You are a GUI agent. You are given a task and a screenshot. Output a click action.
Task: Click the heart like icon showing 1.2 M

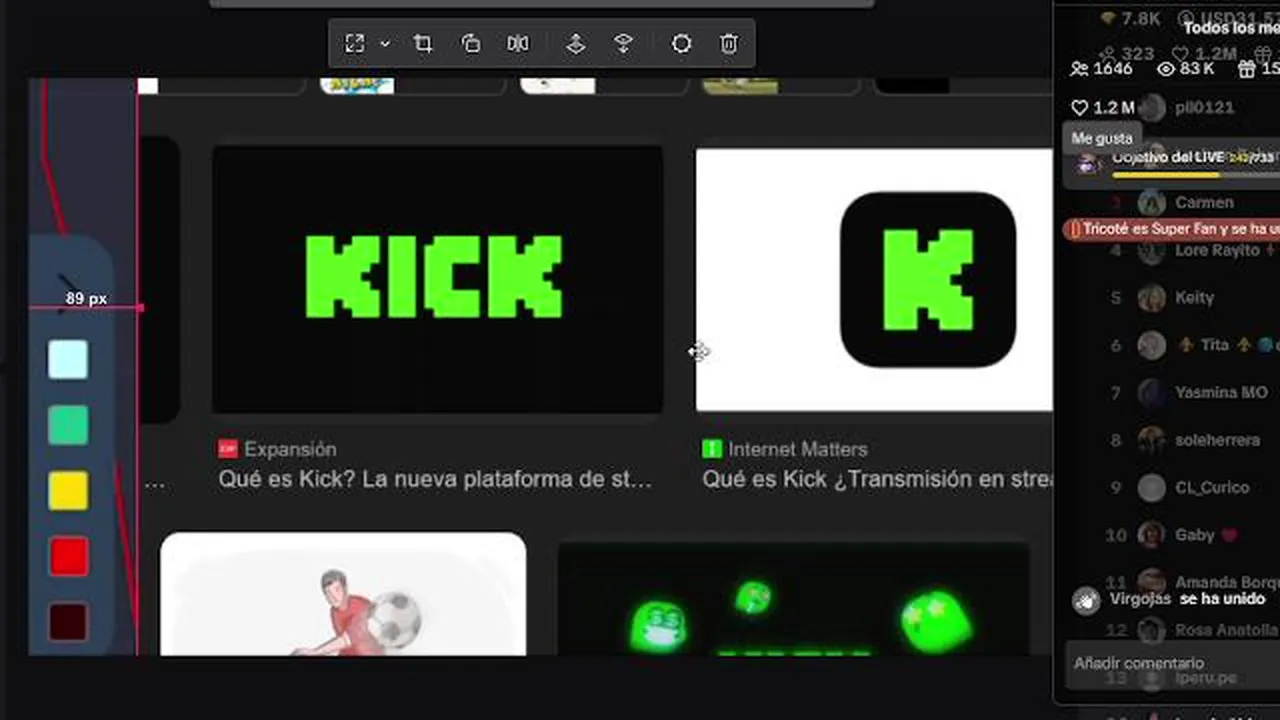(1079, 107)
